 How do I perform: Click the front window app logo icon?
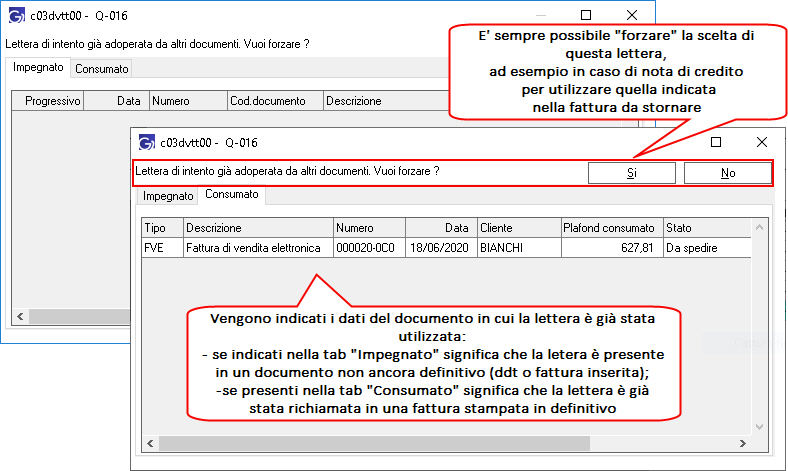[146, 143]
